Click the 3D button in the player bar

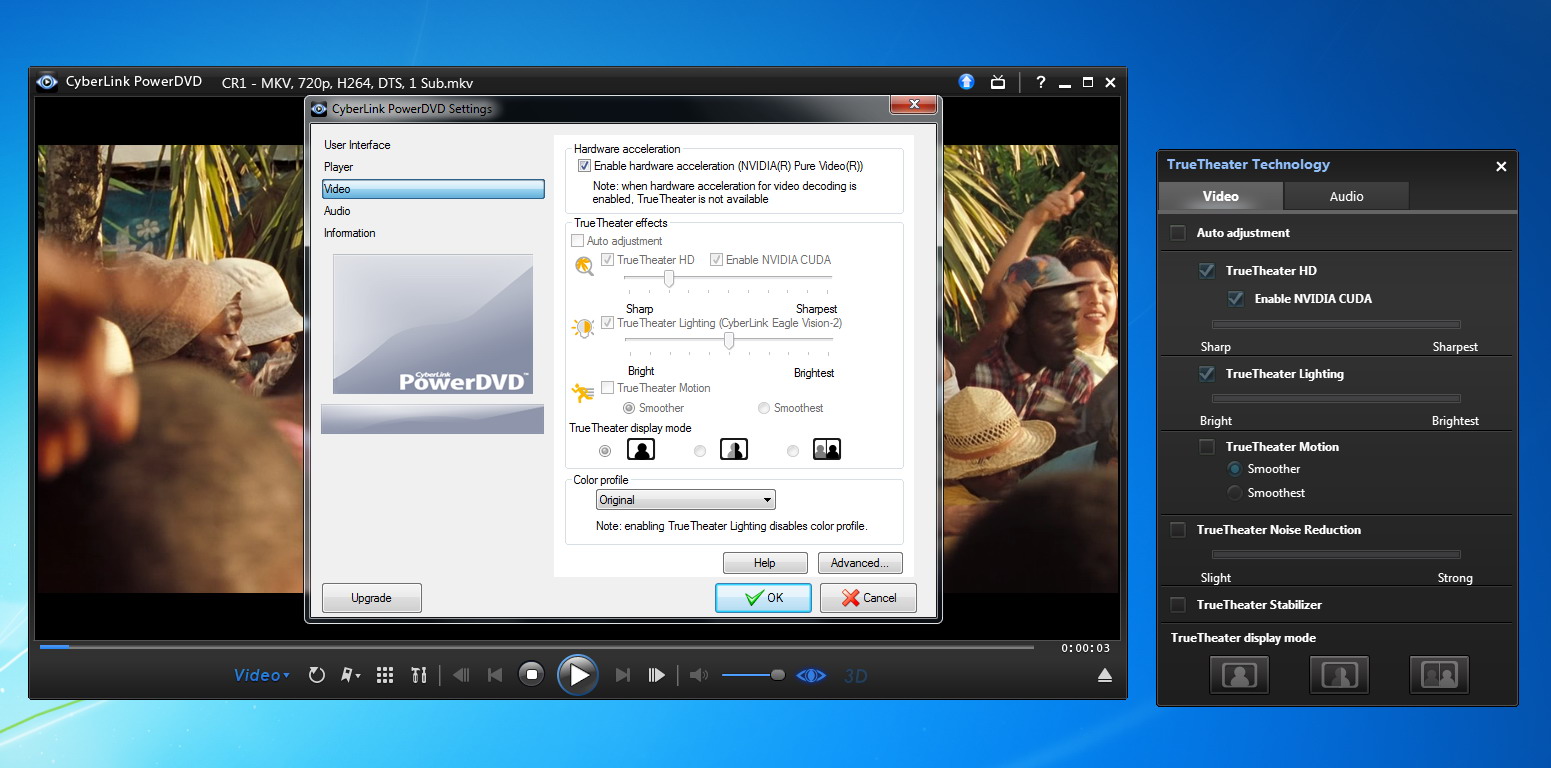coord(855,676)
